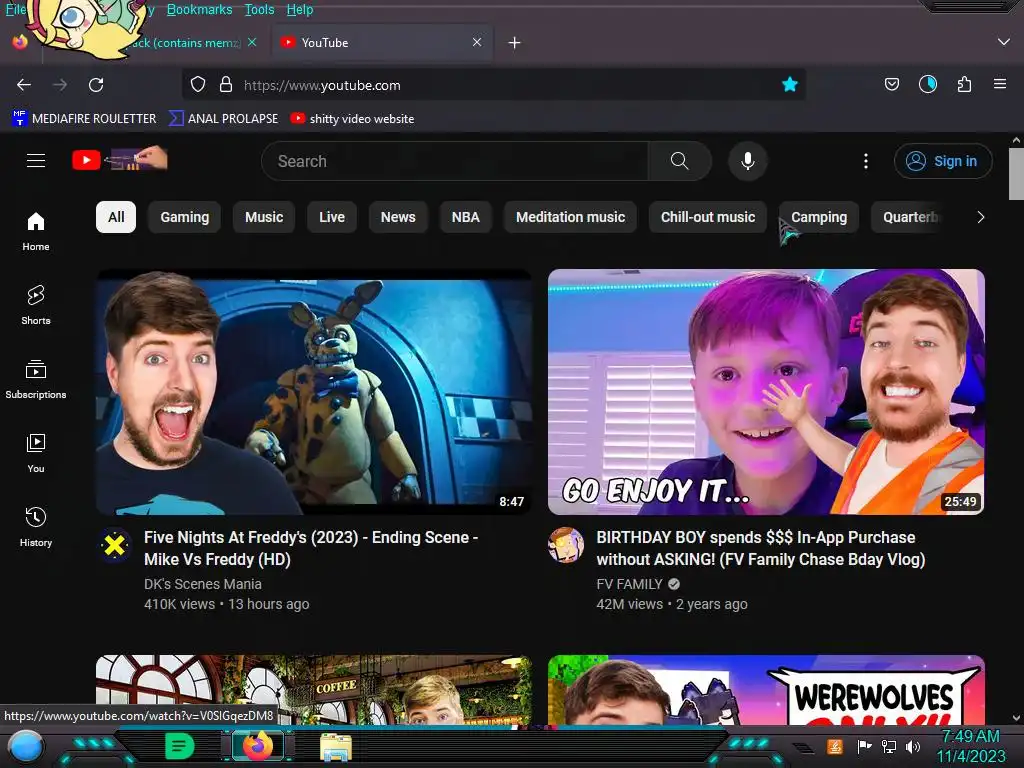Click the network tray icon
The image size is (1024, 768).
coord(888,746)
